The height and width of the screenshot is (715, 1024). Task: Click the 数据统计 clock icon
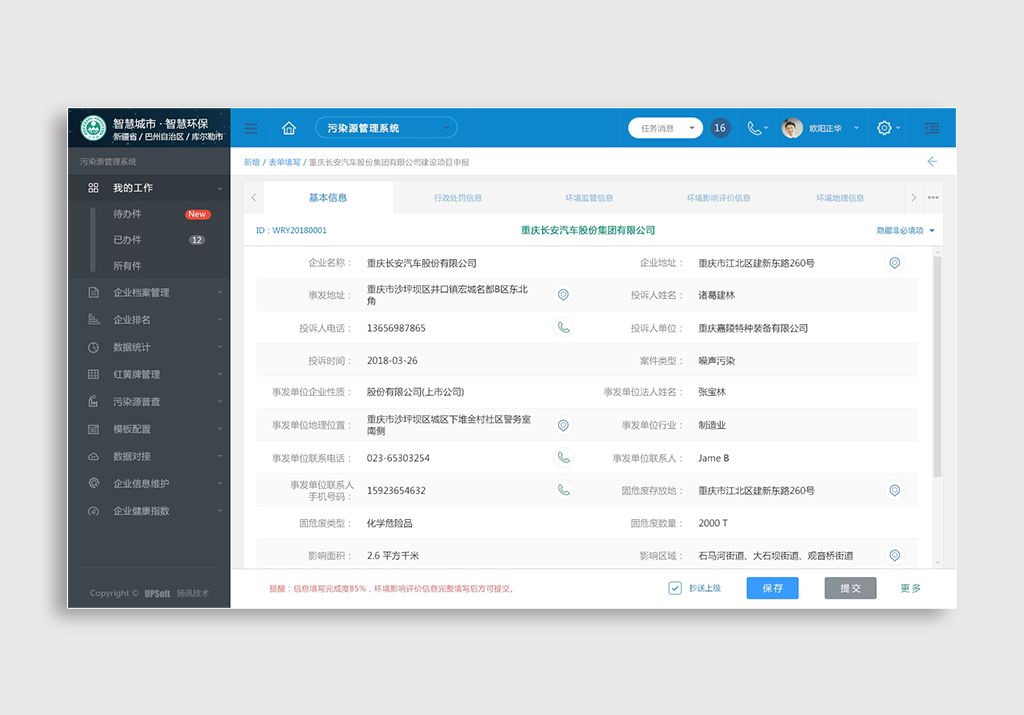point(93,347)
